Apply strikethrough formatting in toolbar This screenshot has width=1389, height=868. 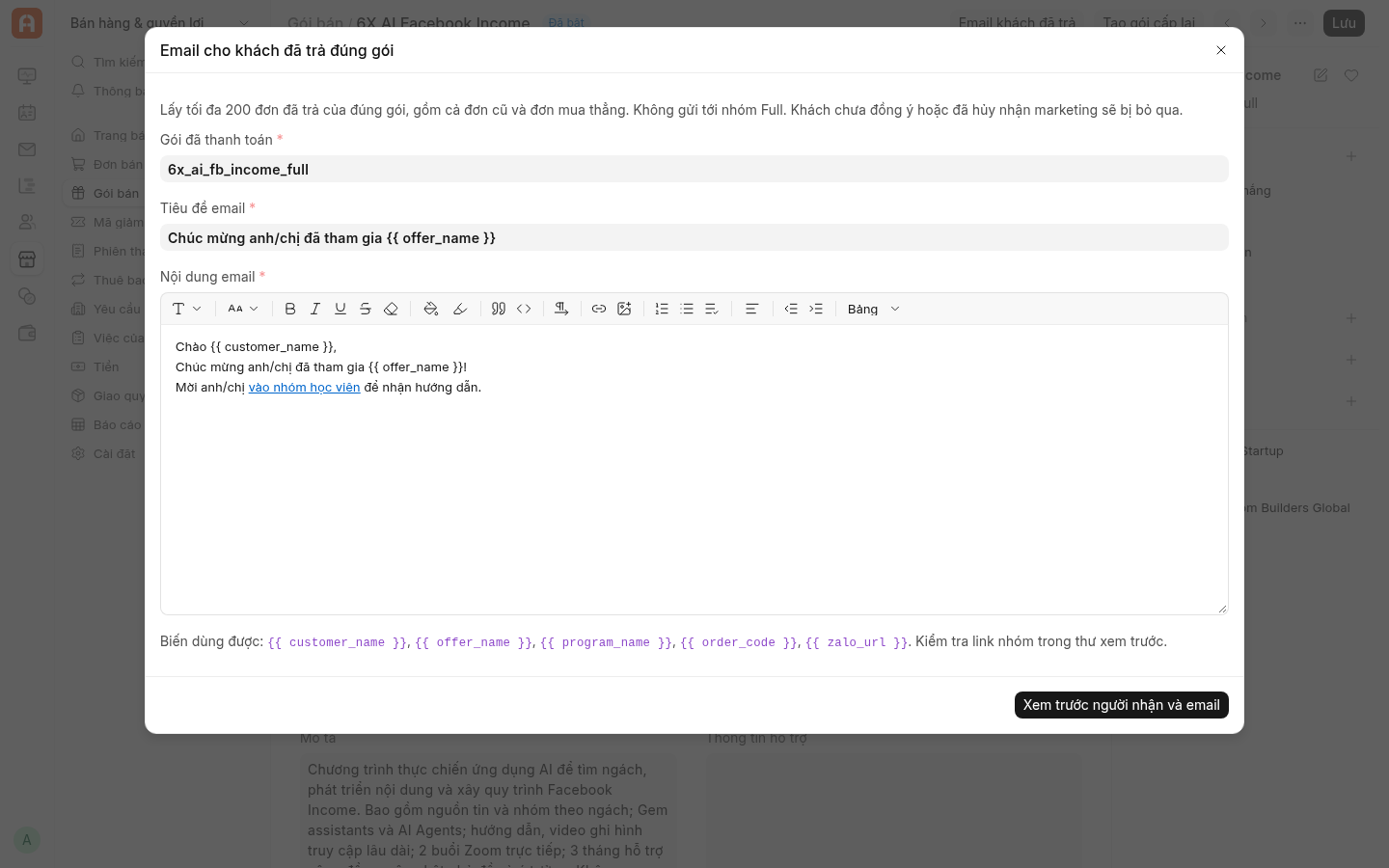pos(366,309)
